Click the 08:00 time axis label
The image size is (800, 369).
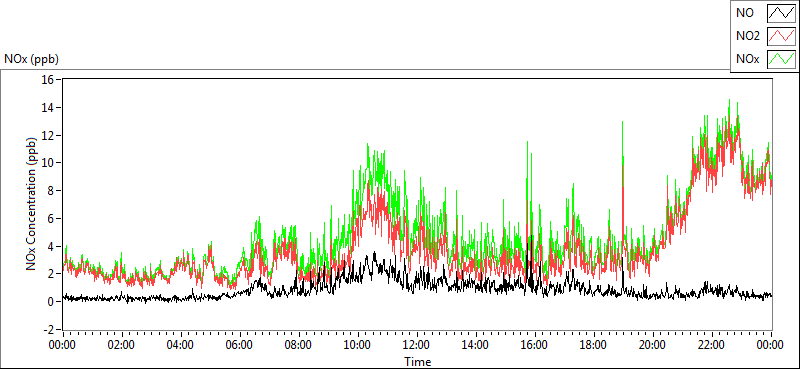(299, 345)
